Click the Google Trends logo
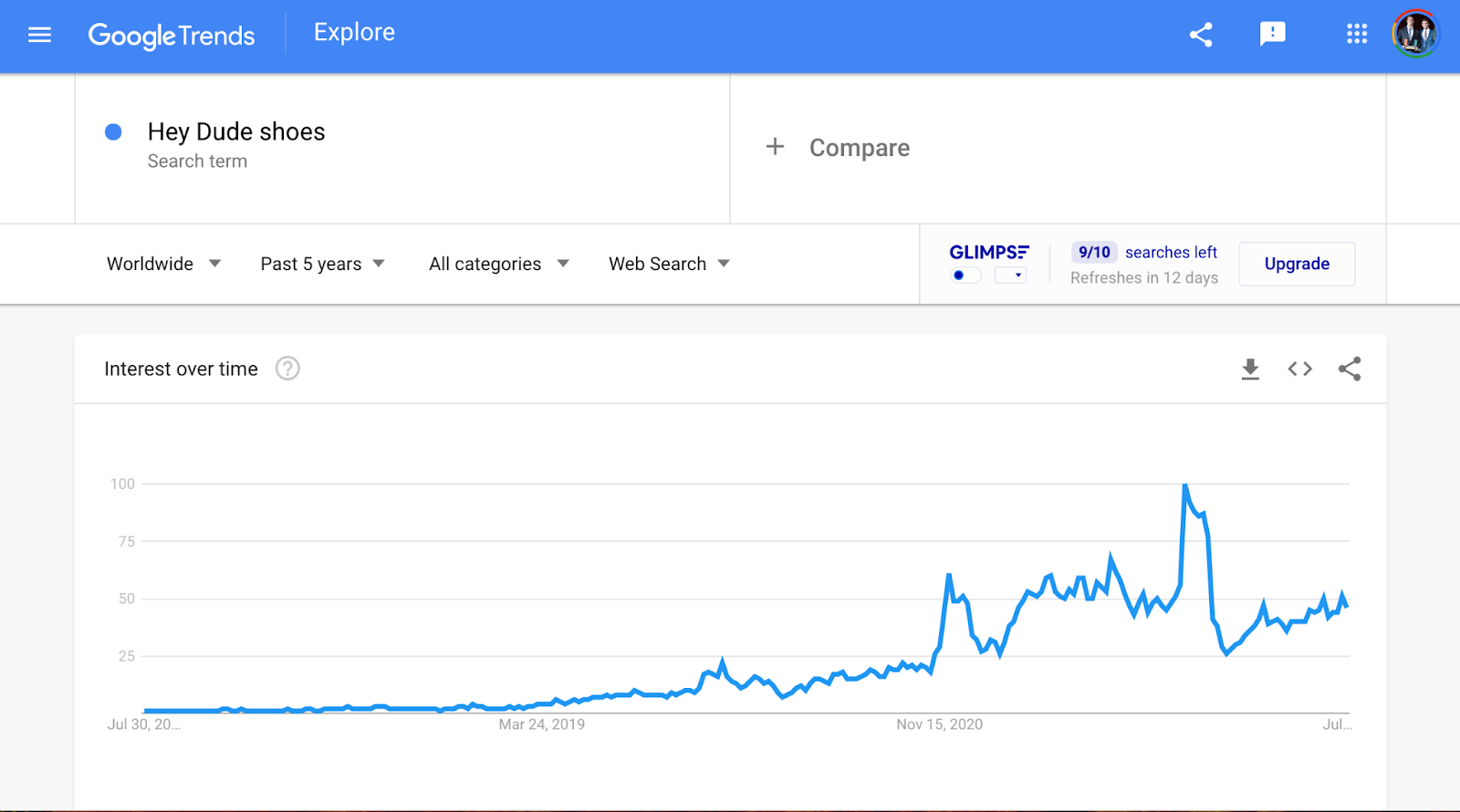This screenshot has height=812, width=1460. [172, 36]
